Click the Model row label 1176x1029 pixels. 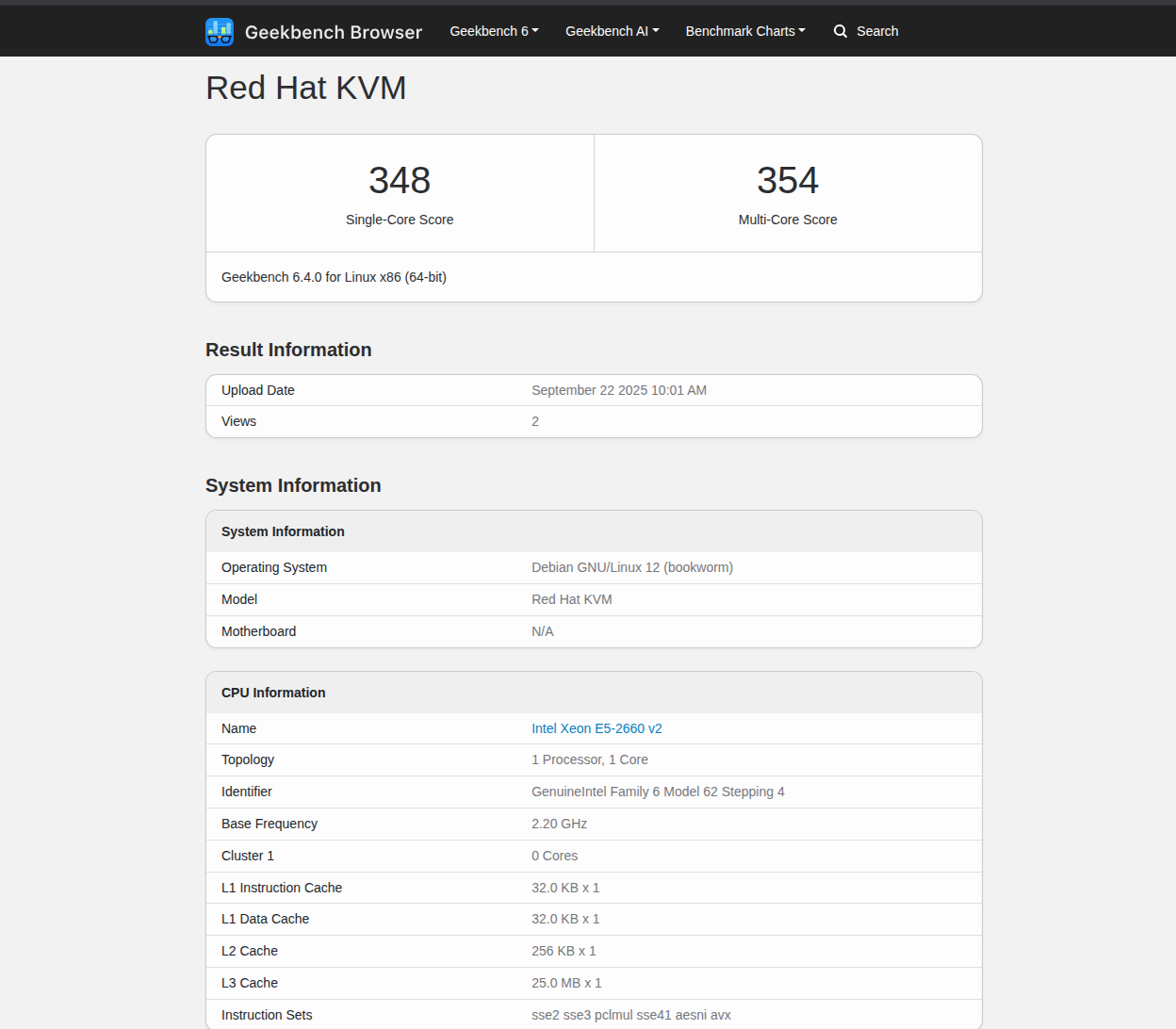(x=239, y=599)
